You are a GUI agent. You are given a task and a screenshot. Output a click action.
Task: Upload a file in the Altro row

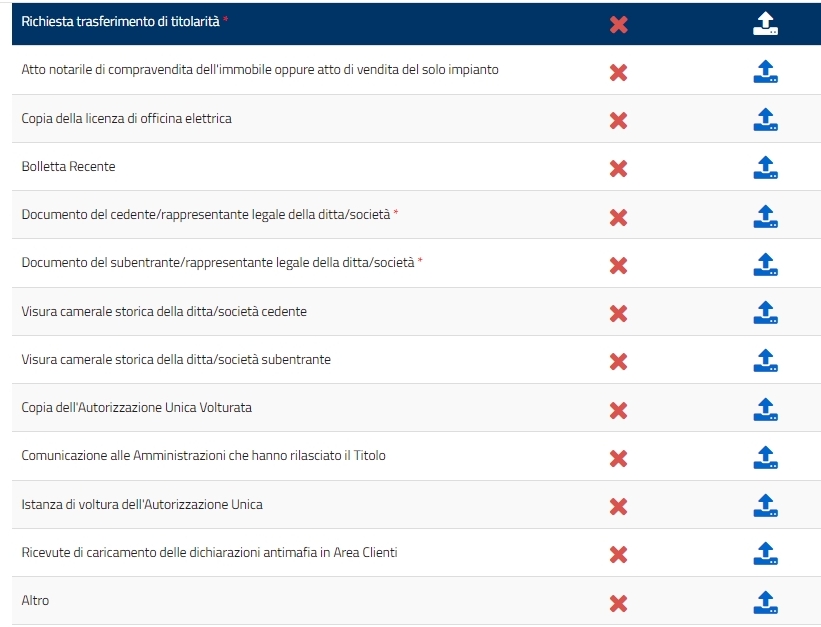point(765,603)
